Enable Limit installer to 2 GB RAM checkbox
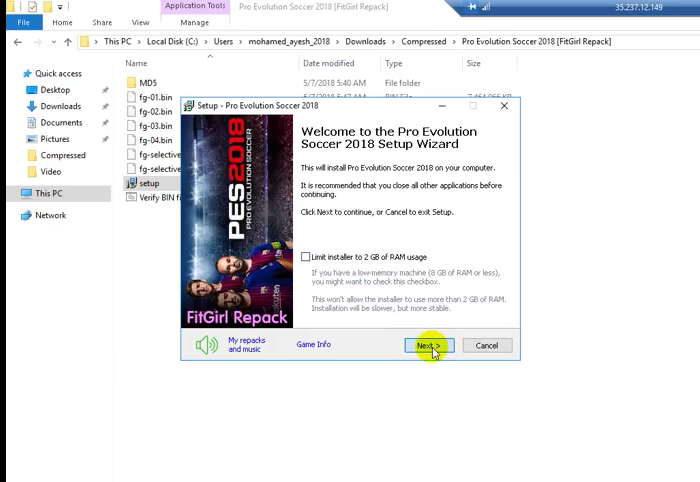700x482 pixels. [x=305, y=257]
